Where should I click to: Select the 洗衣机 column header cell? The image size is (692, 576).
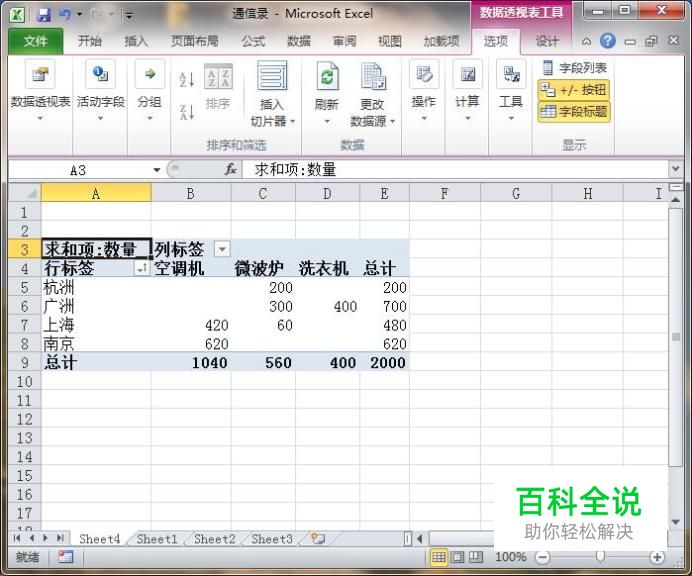tap(327, 268)
